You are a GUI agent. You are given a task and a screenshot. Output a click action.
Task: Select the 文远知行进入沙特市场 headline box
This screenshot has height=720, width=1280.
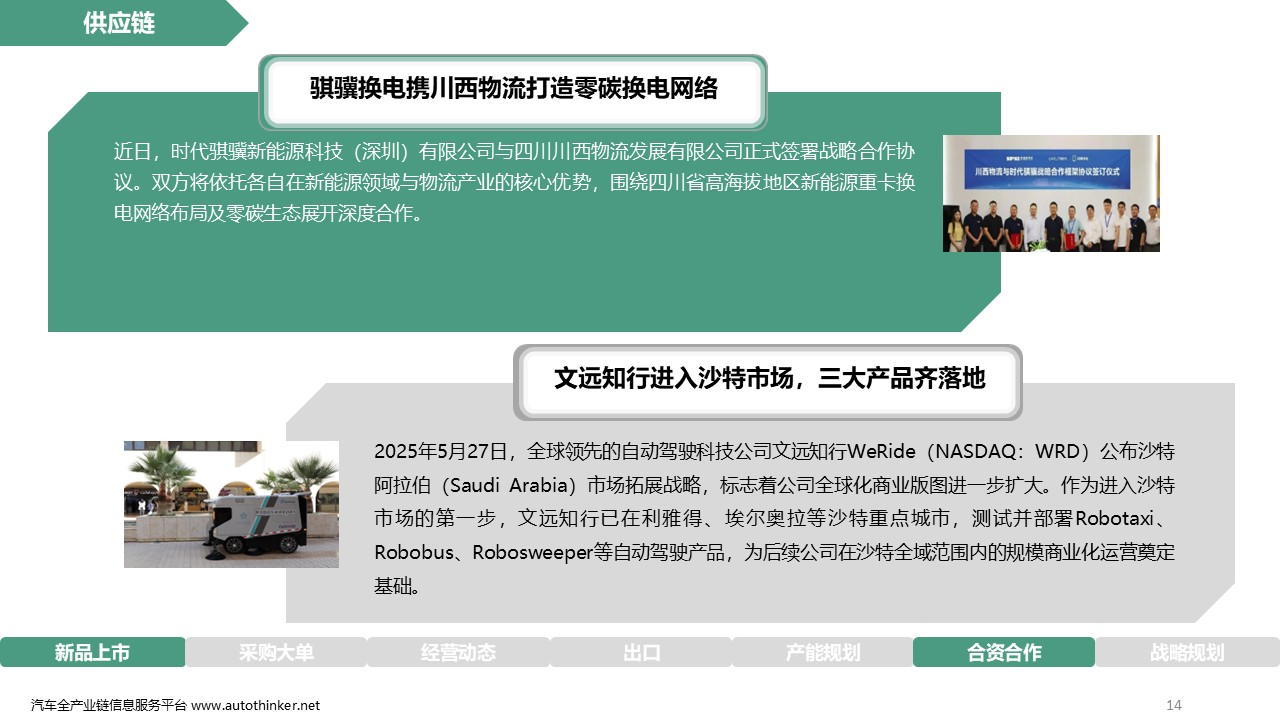click(768, 380)
